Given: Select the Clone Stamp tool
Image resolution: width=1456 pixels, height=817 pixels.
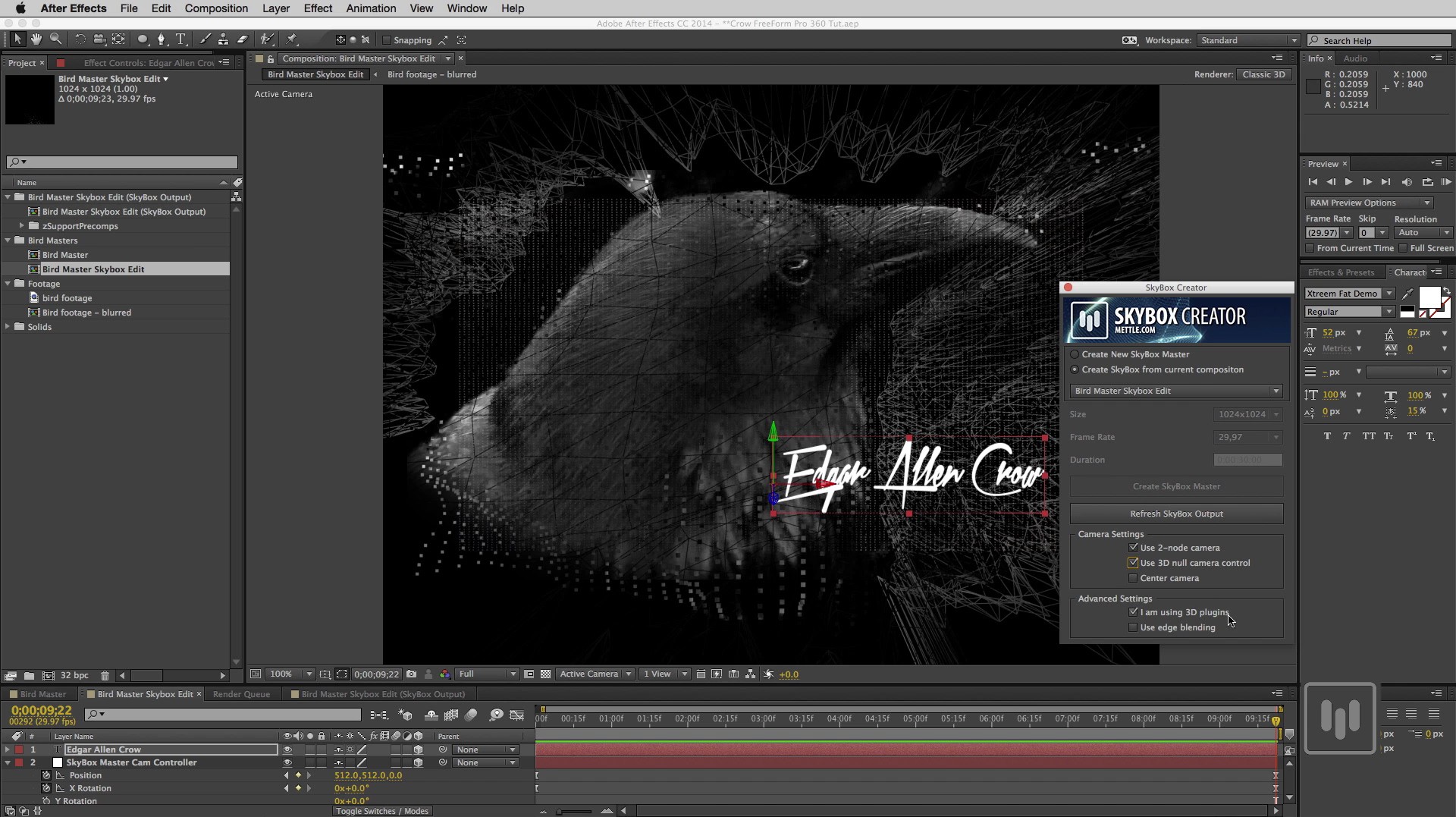Looking at the screenshot, I should pos(224,40).
